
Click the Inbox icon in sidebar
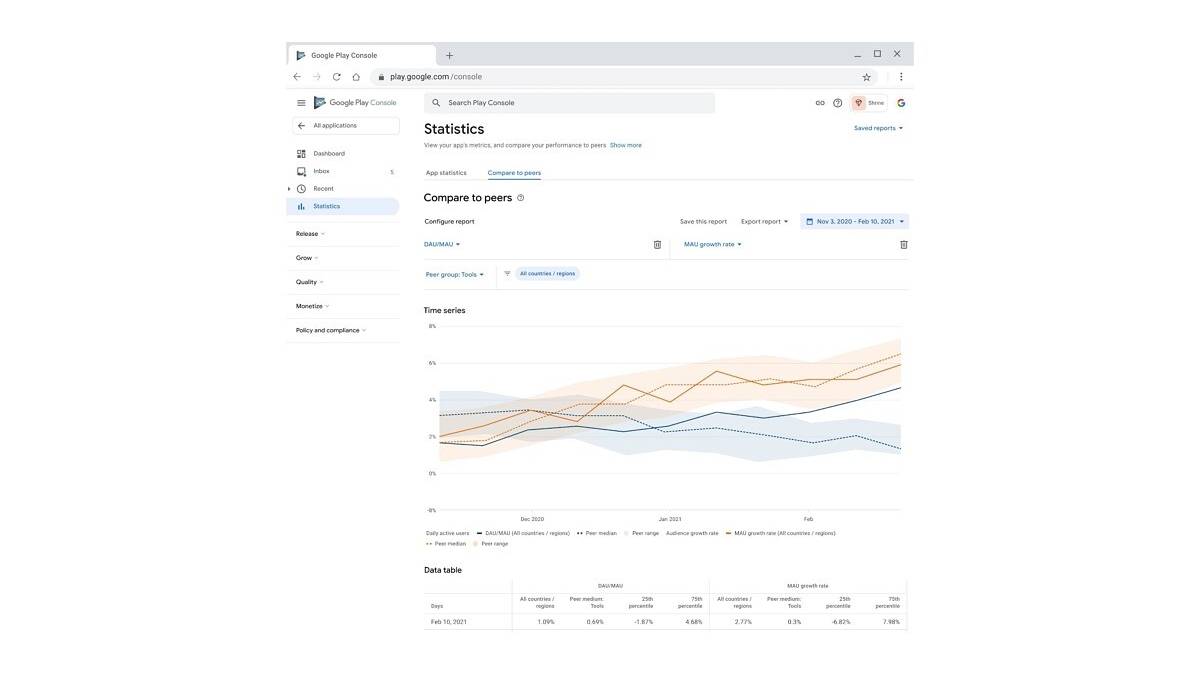click(301, 171)
